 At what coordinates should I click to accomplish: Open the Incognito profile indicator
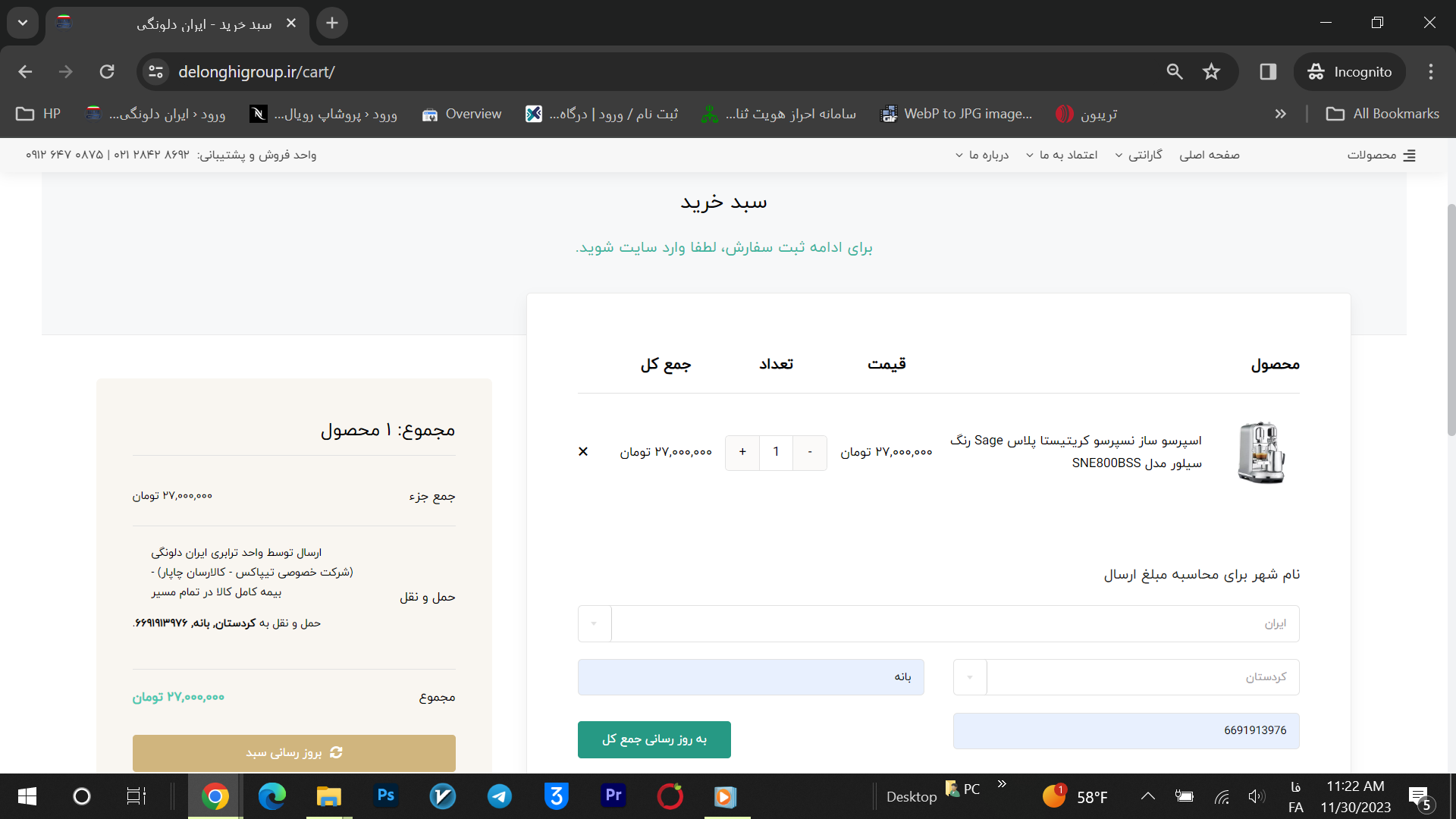(1350, 72)
